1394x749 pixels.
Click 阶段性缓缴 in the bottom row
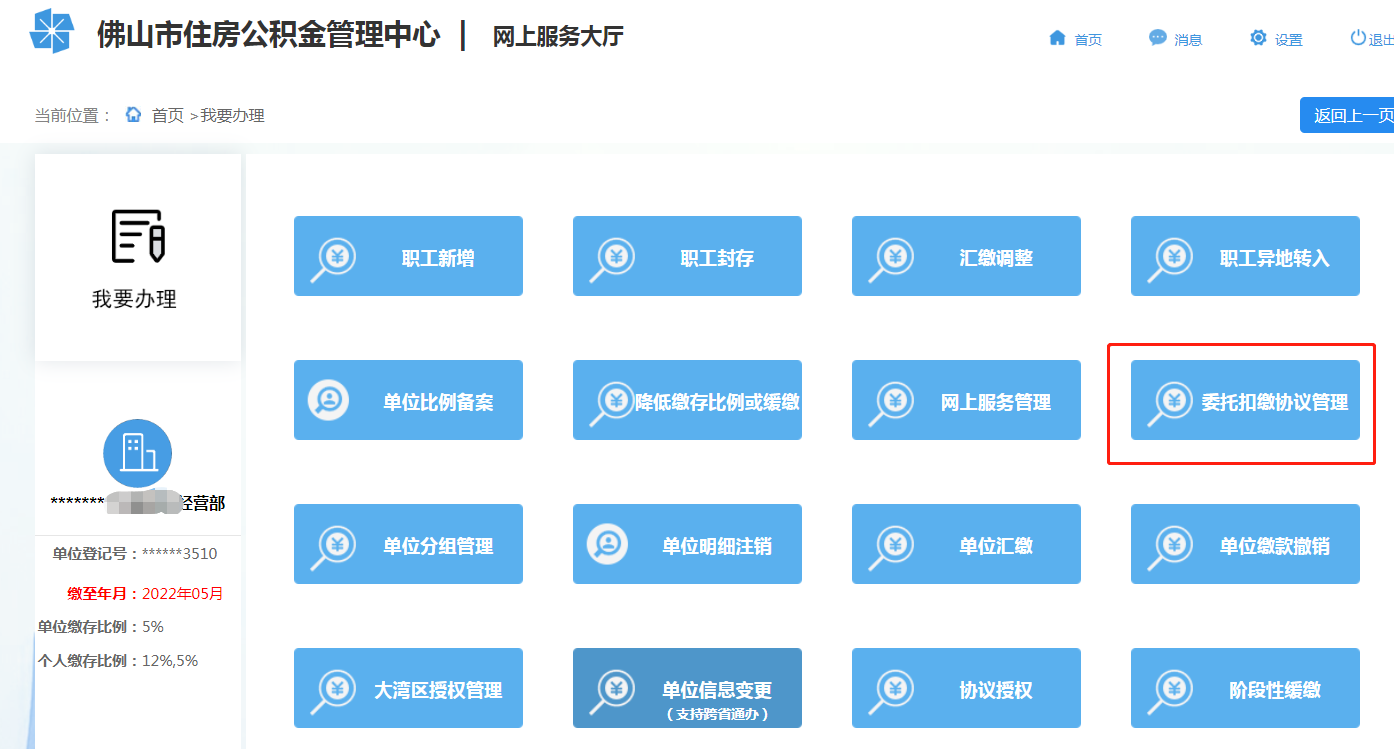[x=1244, y=688]
